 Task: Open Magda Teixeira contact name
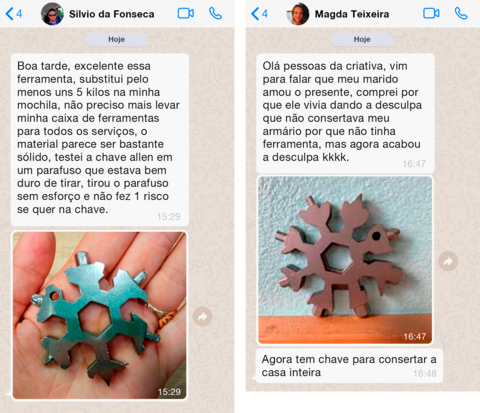tap(352, 14)
